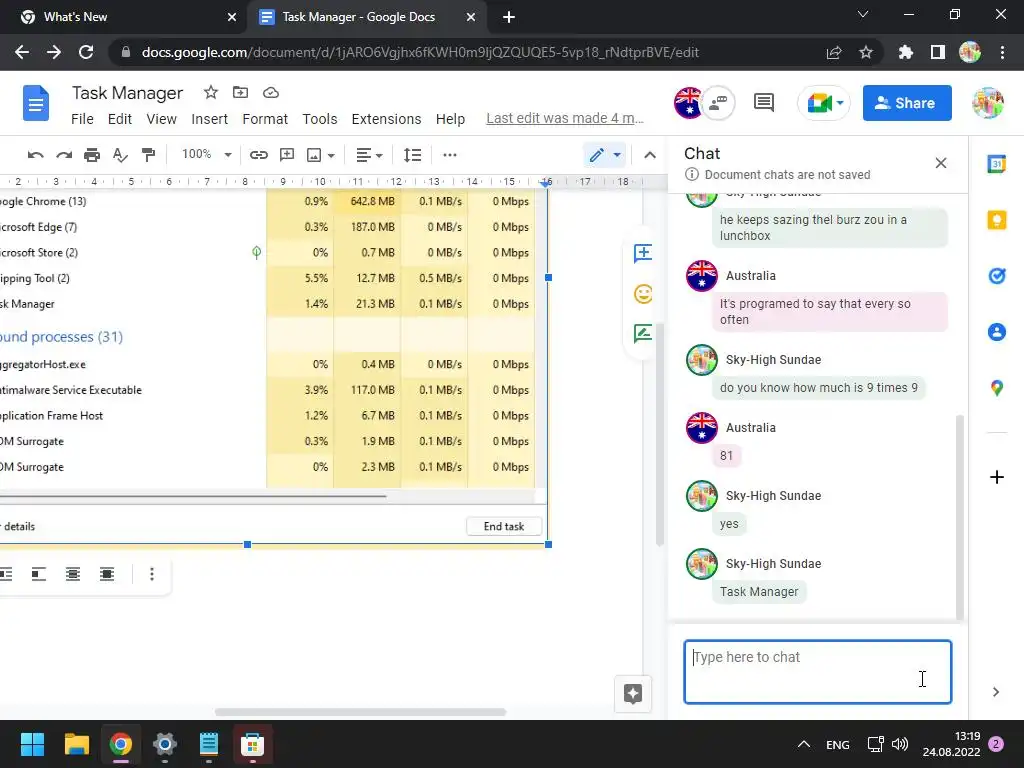Open the File menu
Image resolution: width=1024 pixels, height=768 pixels.
tap(82, 119)
